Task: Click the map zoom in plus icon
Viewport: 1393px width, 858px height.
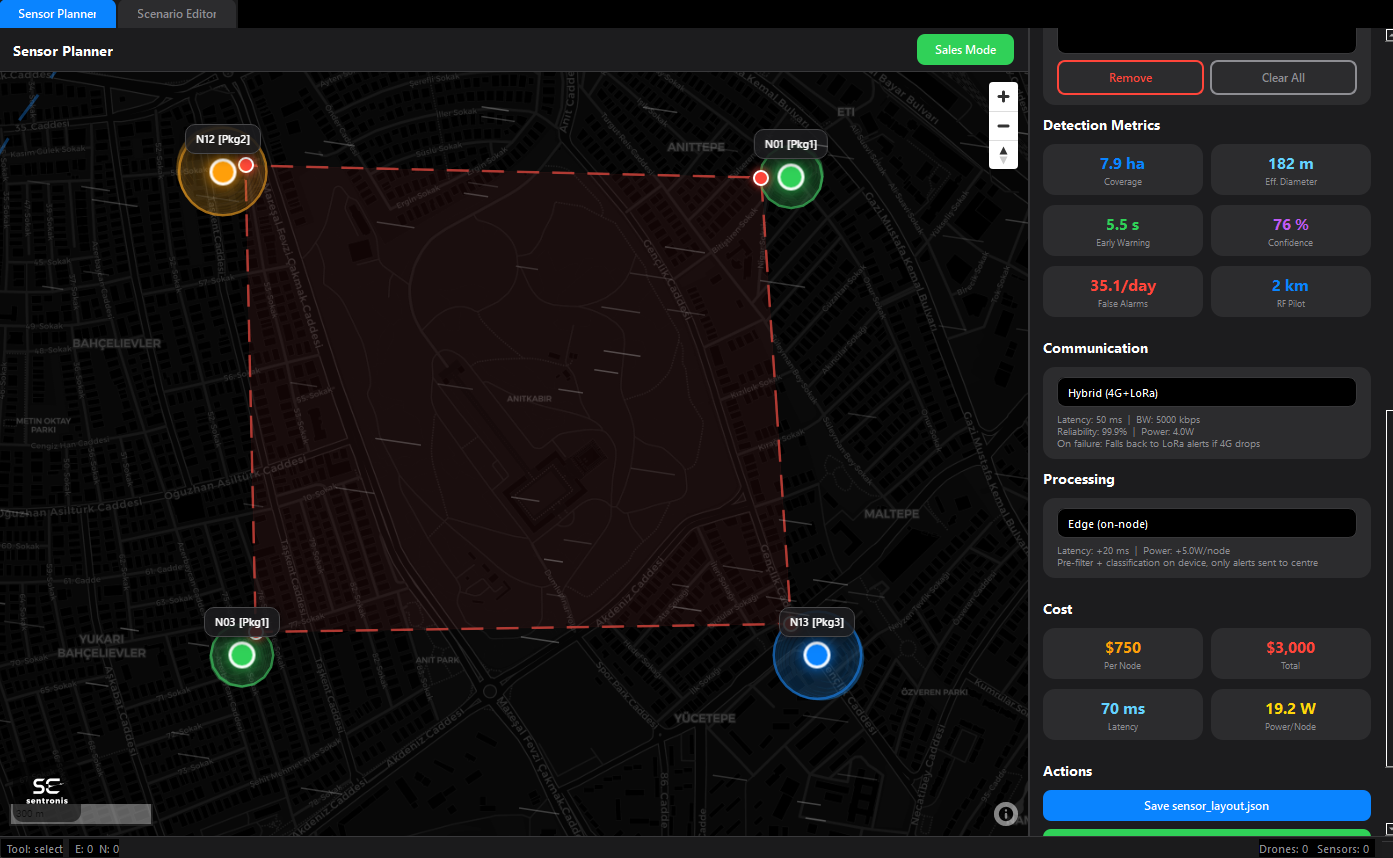Action: pos(1003,97)
